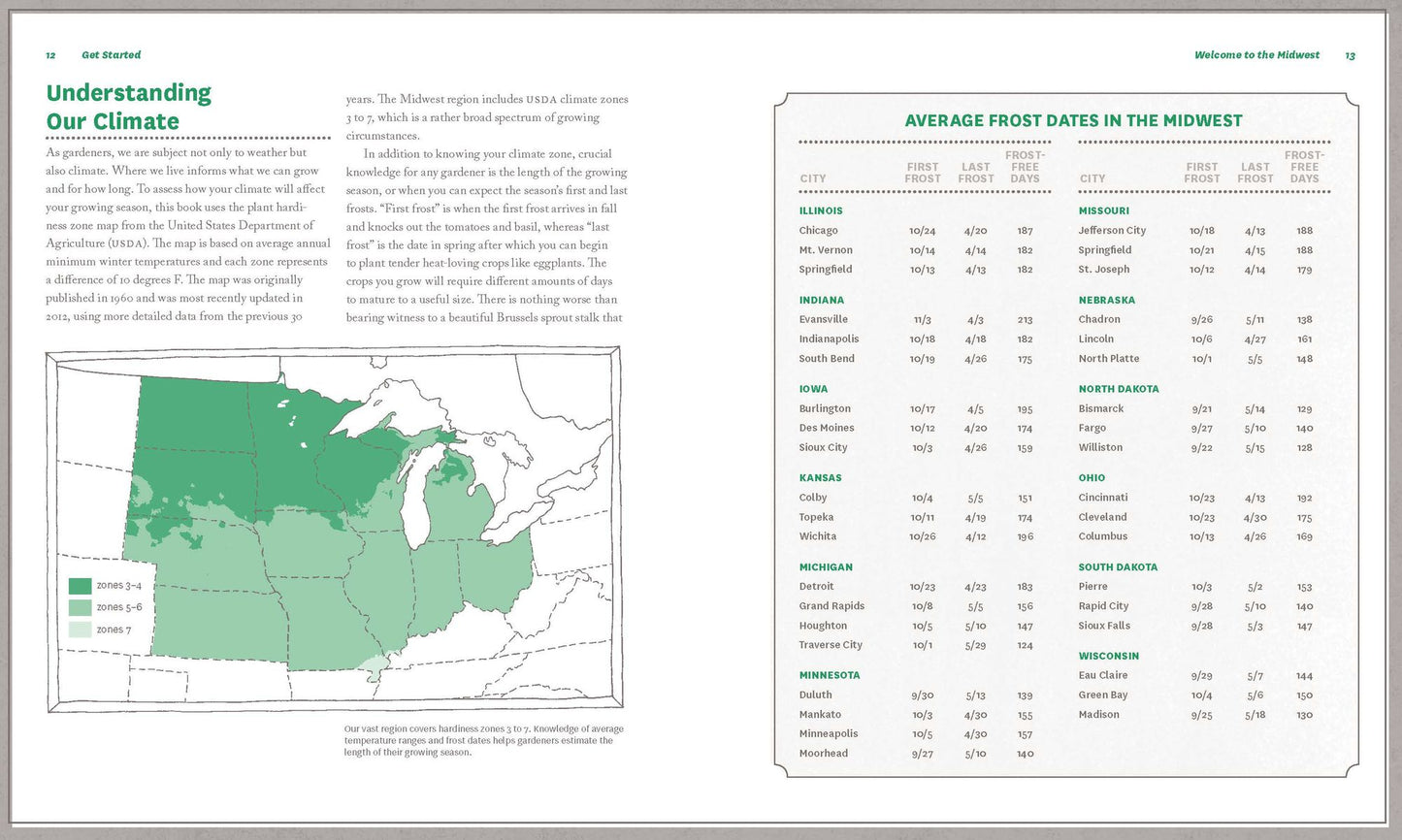Click the Madison city name
The width and height of the screenshot is (1402, 840).
1099,715
